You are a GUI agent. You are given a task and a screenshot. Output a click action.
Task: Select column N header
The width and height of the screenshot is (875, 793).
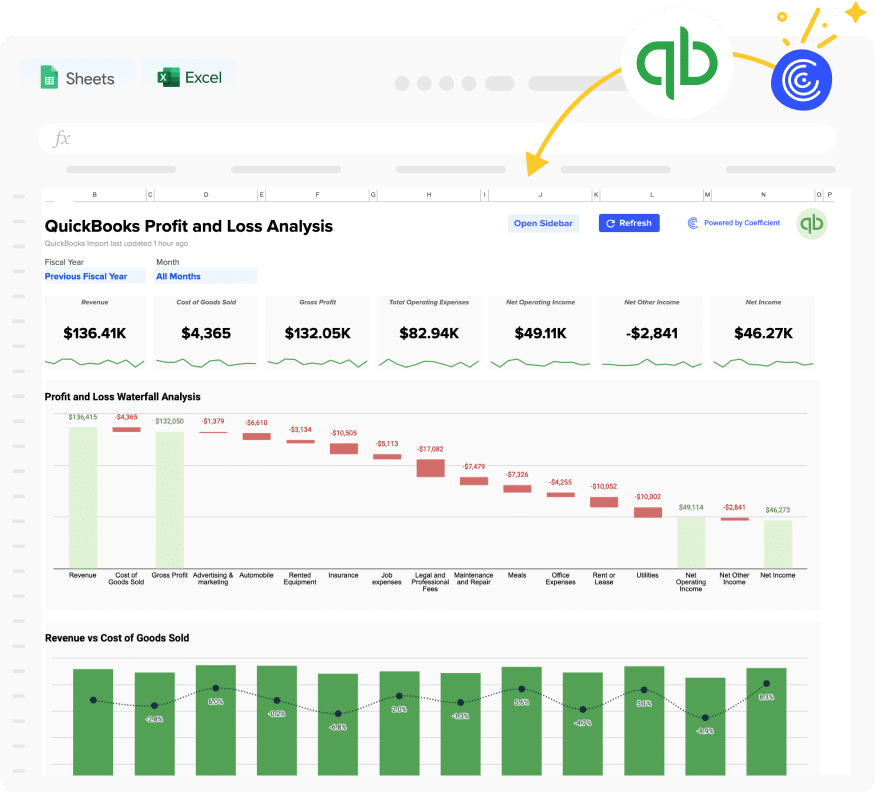763,195
